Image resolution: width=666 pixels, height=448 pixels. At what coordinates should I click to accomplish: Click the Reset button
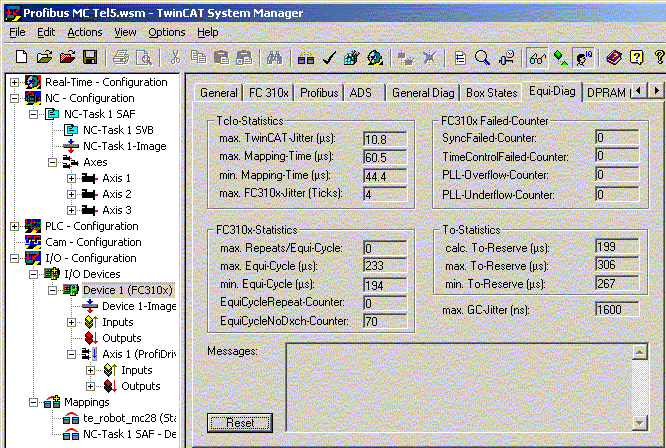(x=240, y=423)
